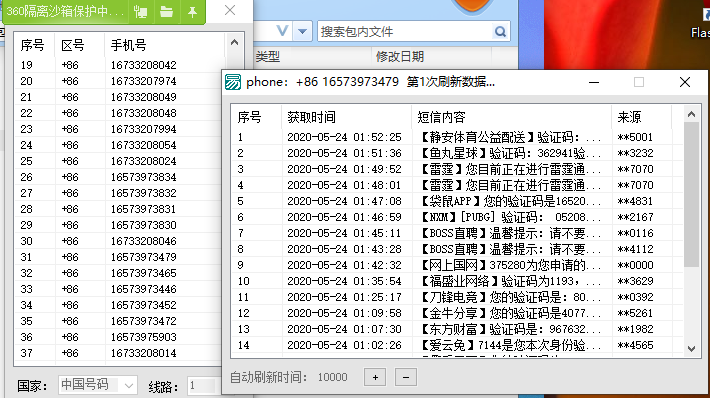
Task: Click the sandbox process list icon
Action: click(140, 11)
